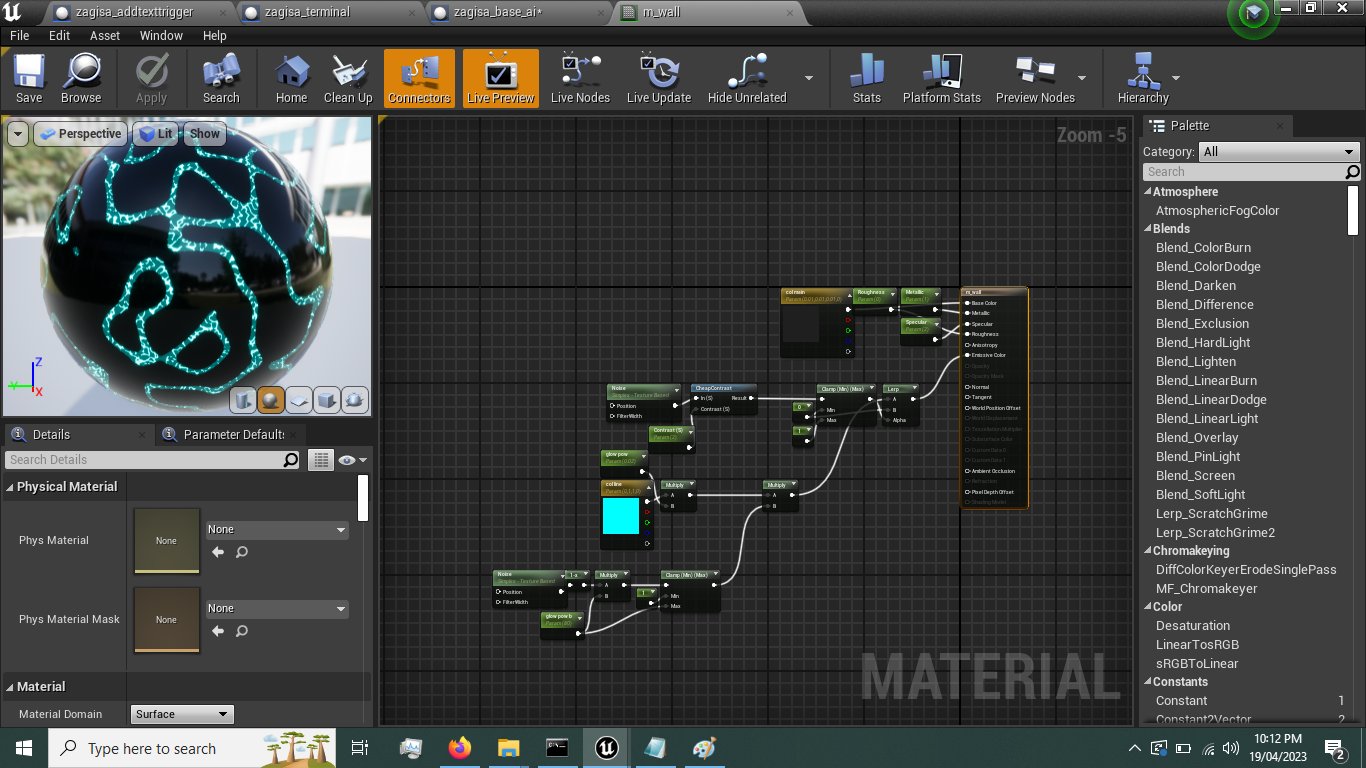Click the Browse content icon

coord(81,78)
